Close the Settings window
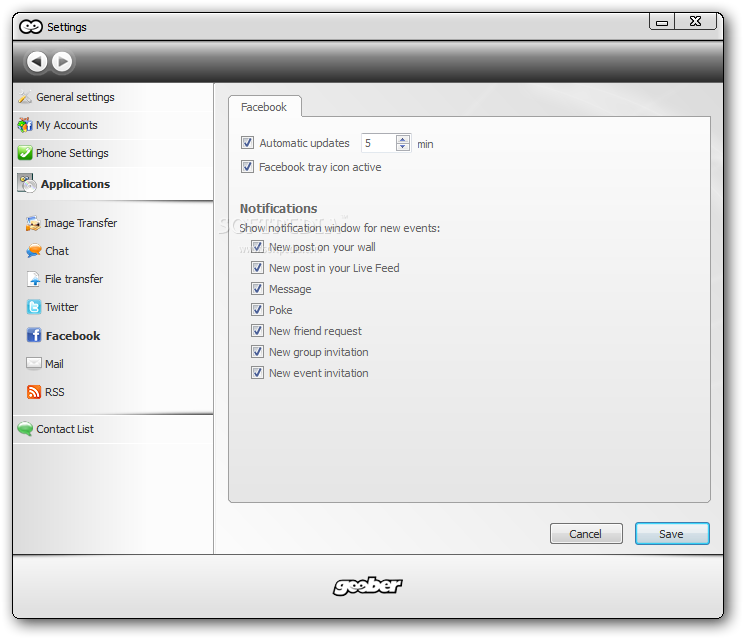The height and width of the screenshot is (639, 744). (696, 21)
